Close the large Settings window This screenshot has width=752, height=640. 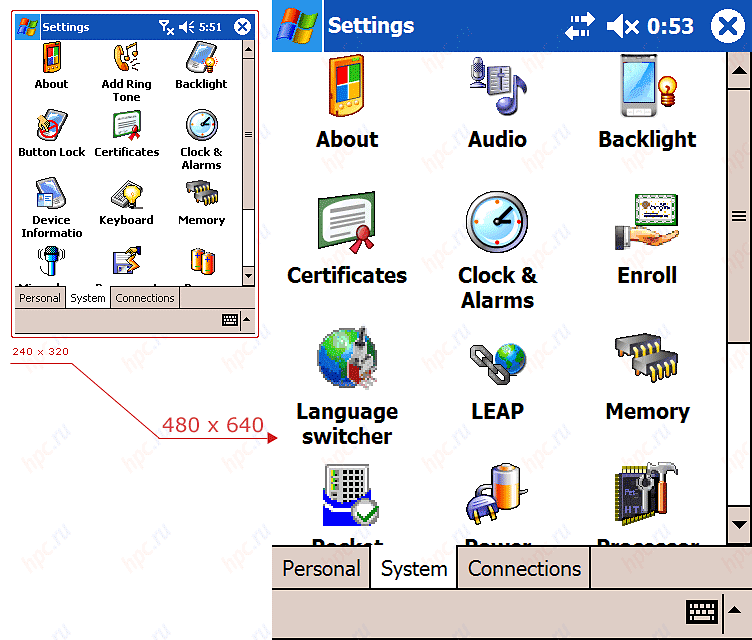pos(728,26)
